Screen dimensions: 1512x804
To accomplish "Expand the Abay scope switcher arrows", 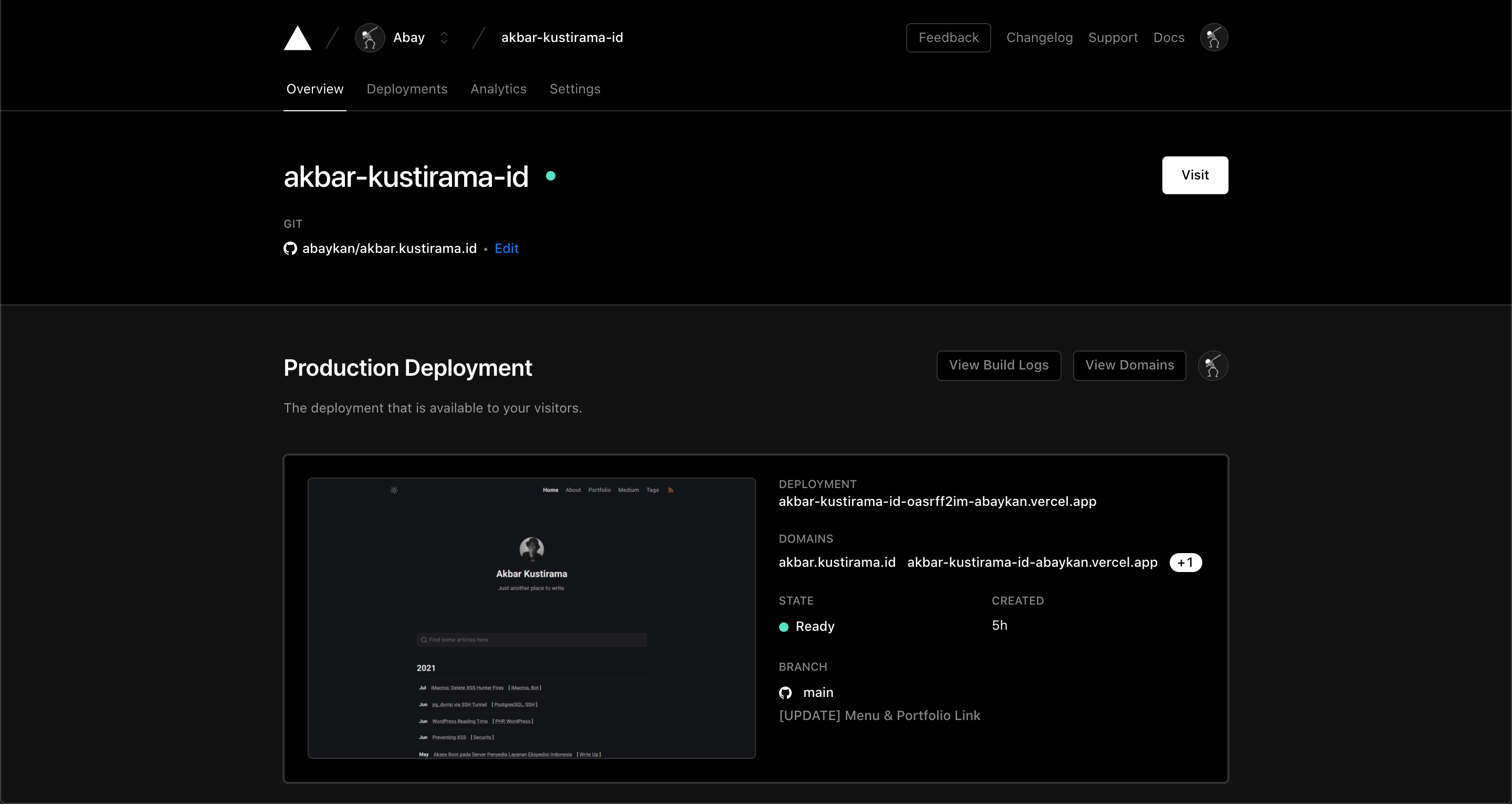I will coord(444,38).
